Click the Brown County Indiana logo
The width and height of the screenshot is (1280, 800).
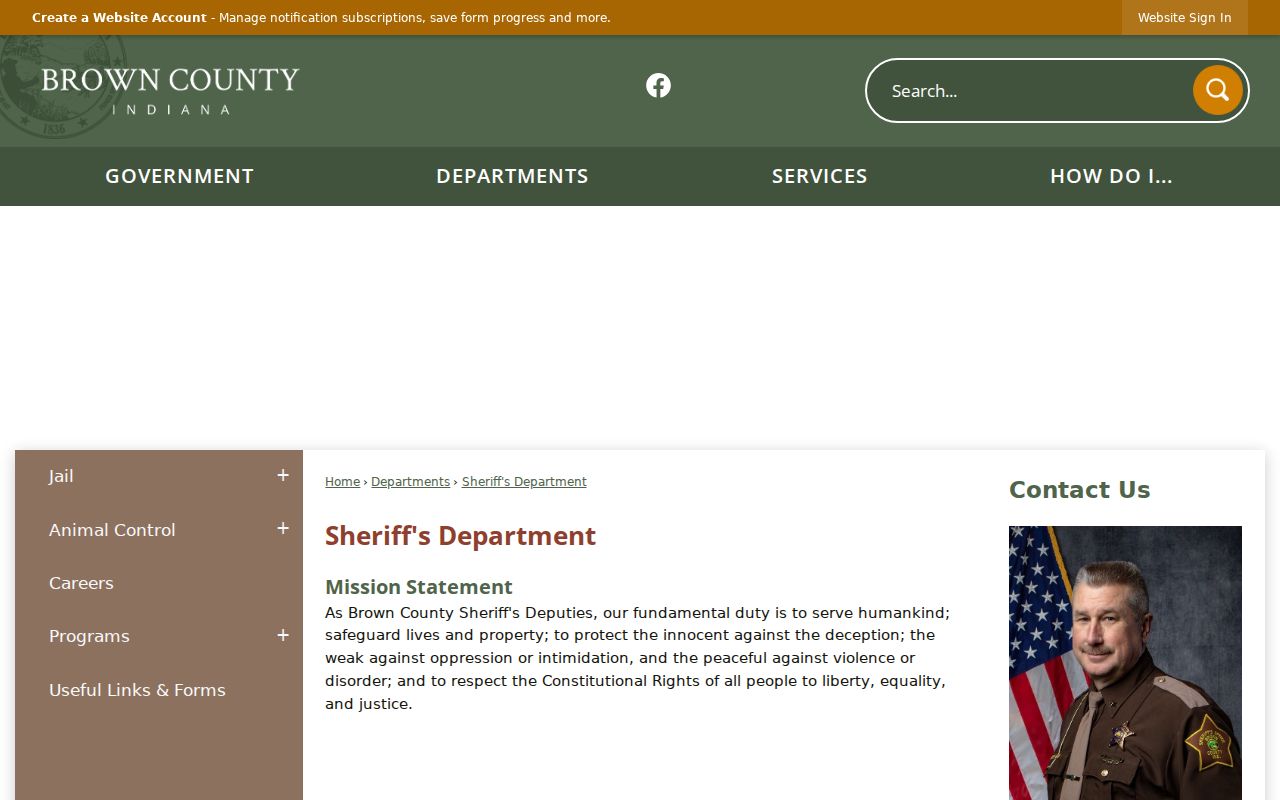(x=170, y=91)
